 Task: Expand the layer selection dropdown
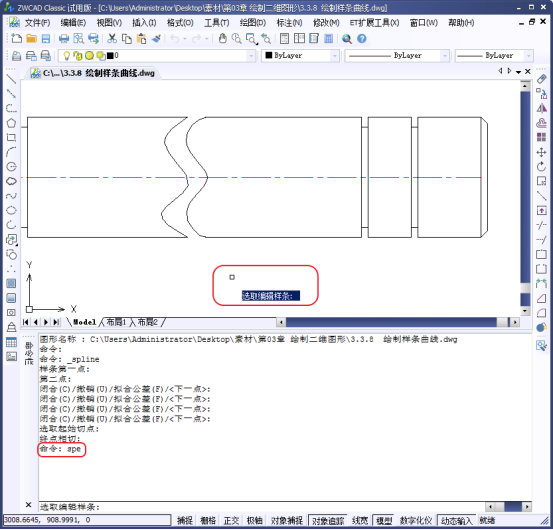(x=251, y=56)
